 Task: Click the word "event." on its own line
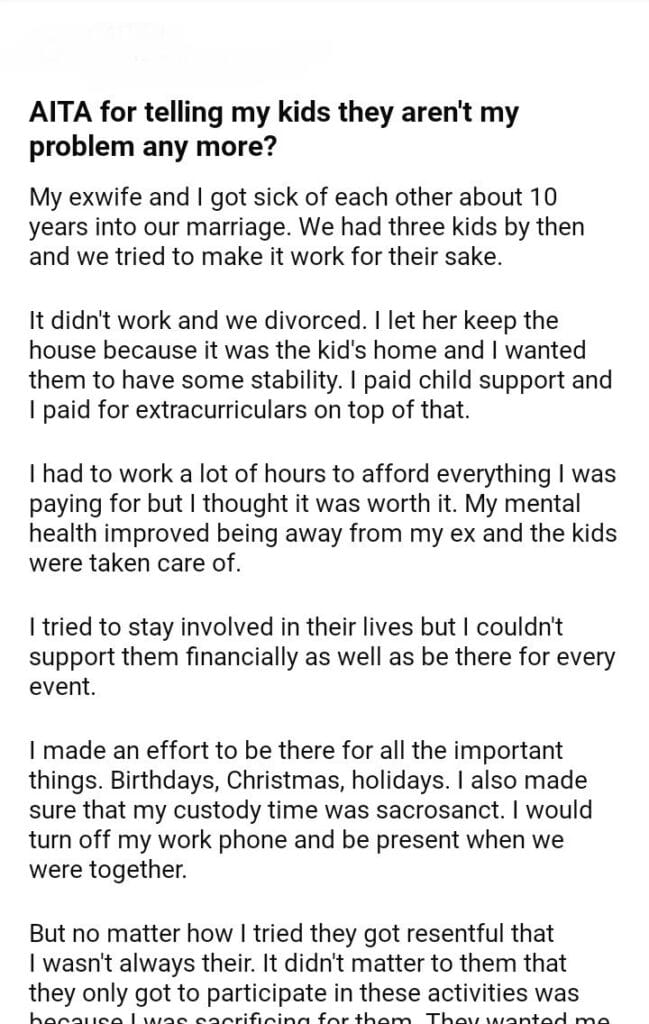[60, 689]
